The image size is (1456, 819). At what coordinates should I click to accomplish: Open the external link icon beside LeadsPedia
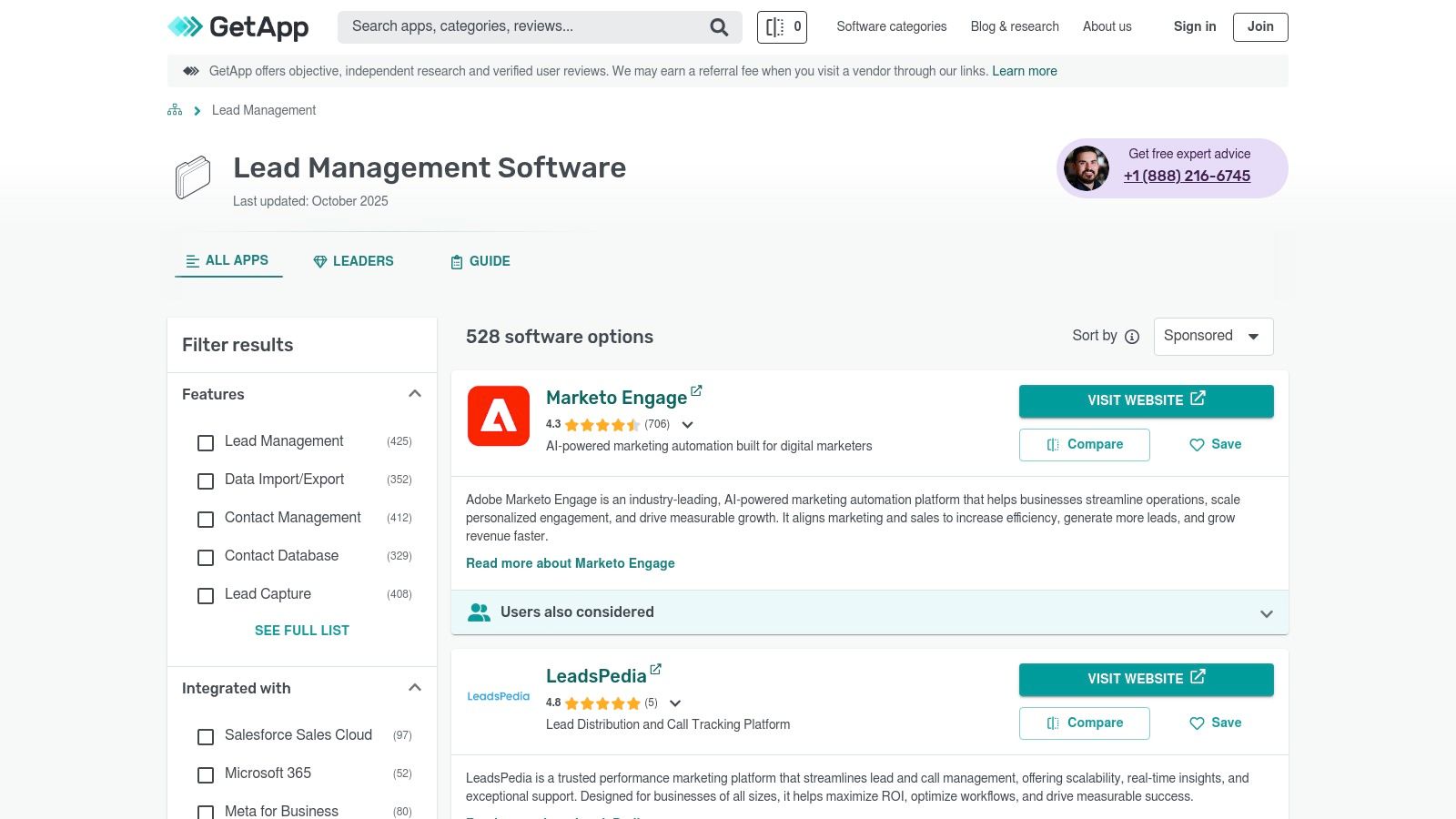pyautogui.click(x=655, y=670)
